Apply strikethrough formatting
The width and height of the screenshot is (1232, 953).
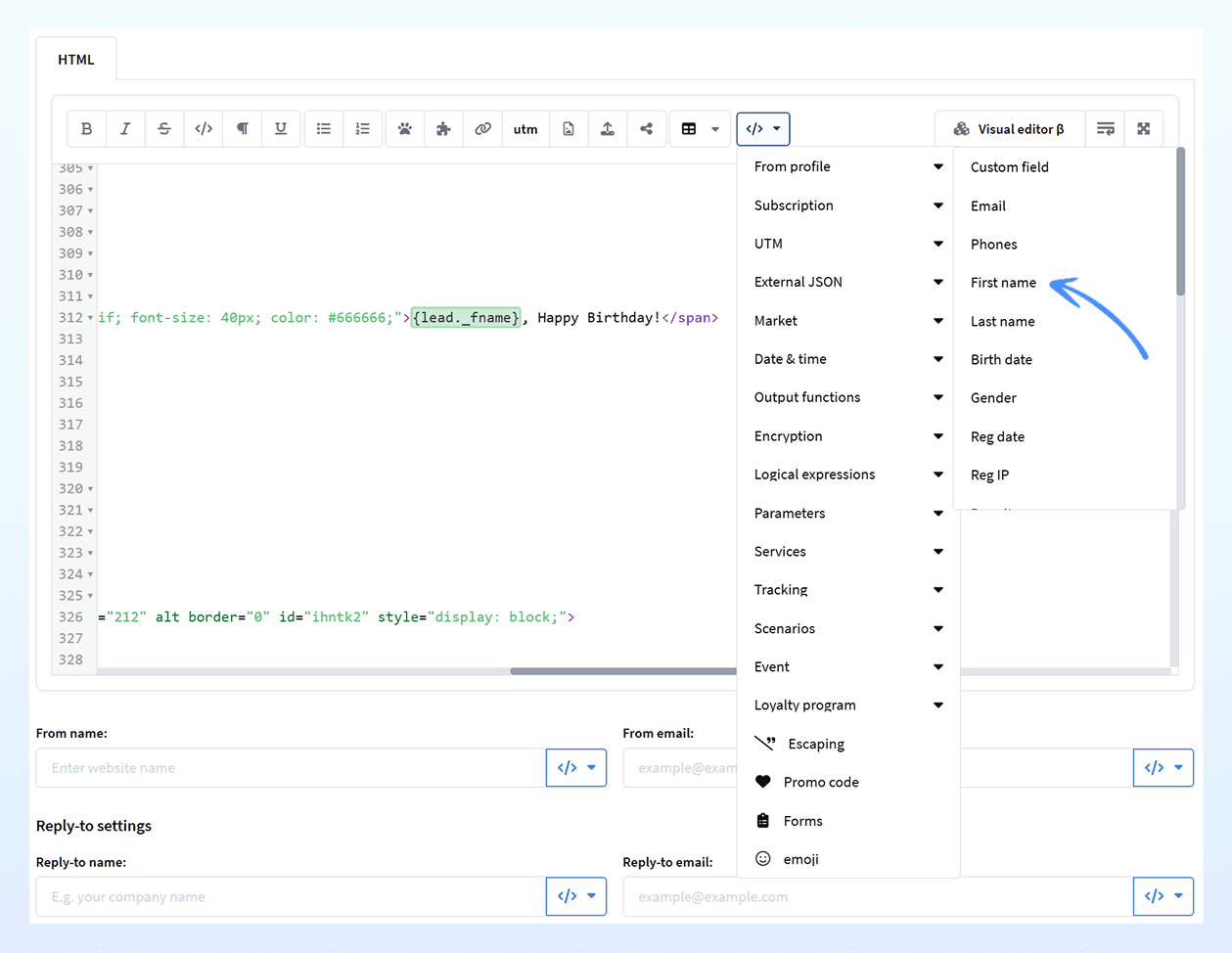pos(164,129)
